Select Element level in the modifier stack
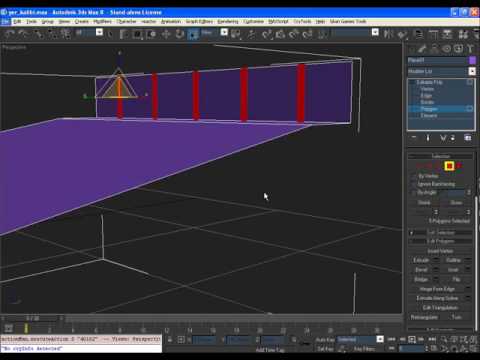This screenshot has width=480, height=360. point(429,116)
